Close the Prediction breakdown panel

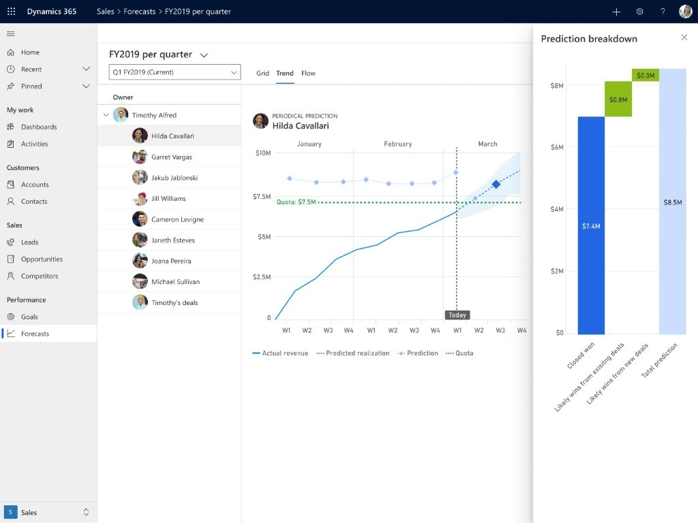point(684,38)
